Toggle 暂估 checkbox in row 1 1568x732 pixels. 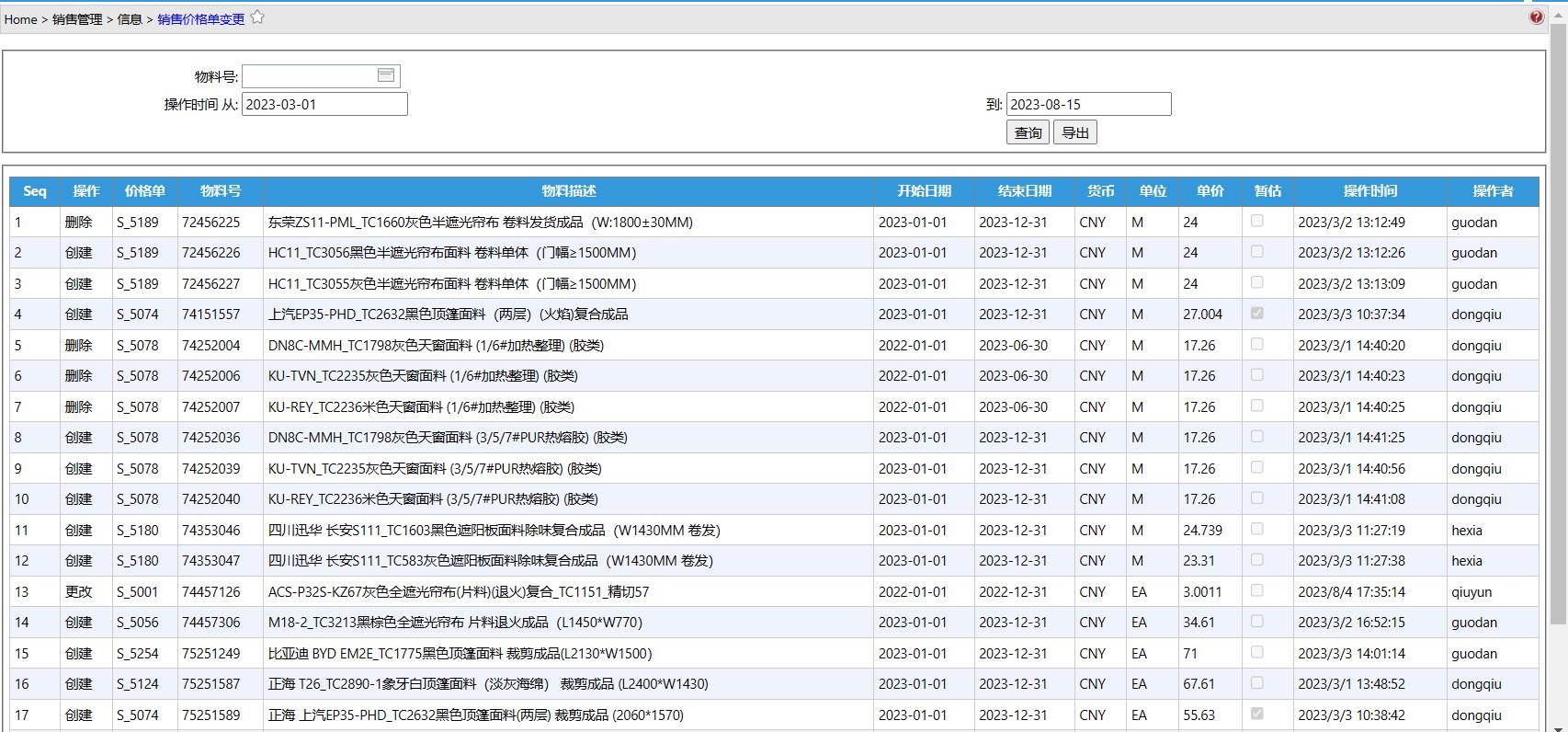[x=1256, y=221]
